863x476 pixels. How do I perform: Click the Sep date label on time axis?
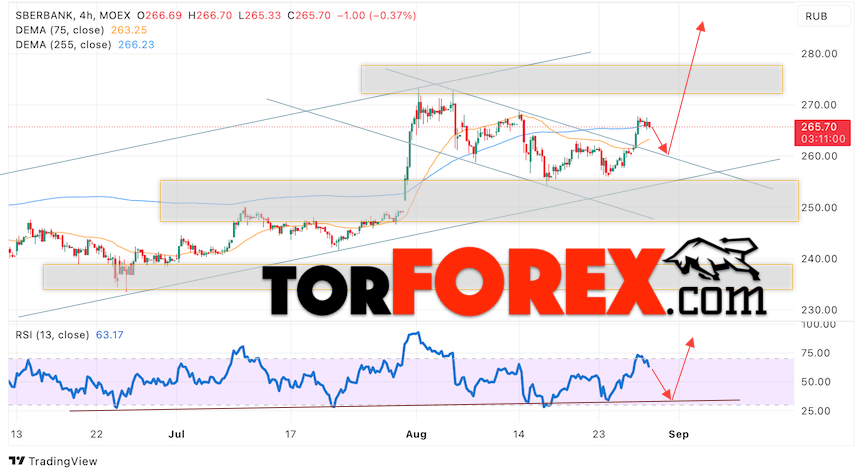679,434
